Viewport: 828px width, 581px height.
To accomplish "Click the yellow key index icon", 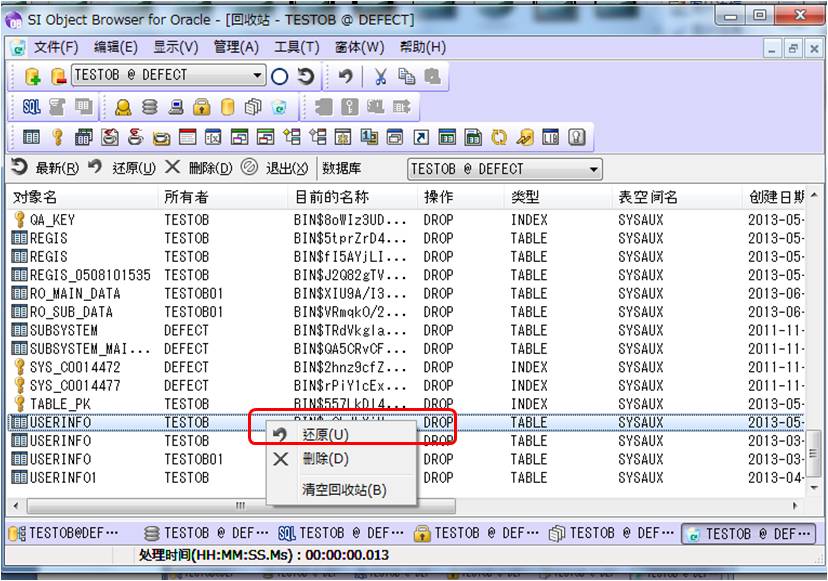I will pyautogui.click(x=58, y=137).
